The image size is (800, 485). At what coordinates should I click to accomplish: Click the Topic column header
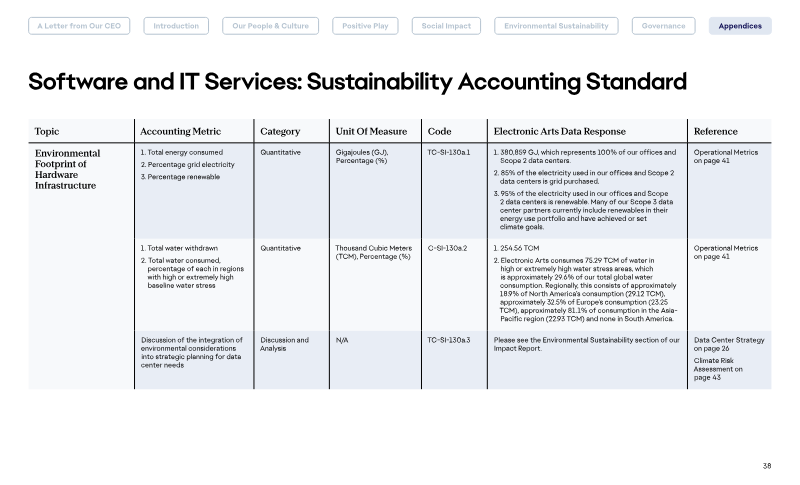point(47,132)
